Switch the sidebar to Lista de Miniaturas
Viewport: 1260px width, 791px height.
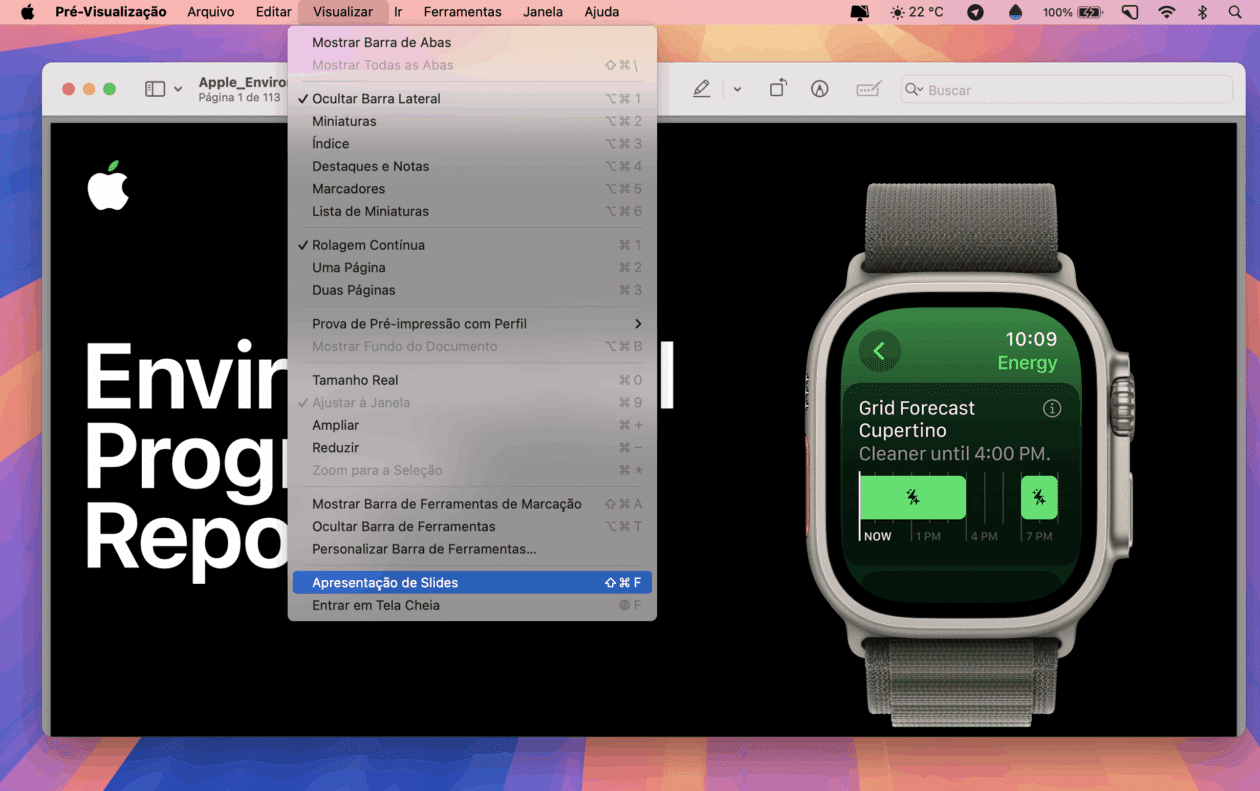(472, 211)
